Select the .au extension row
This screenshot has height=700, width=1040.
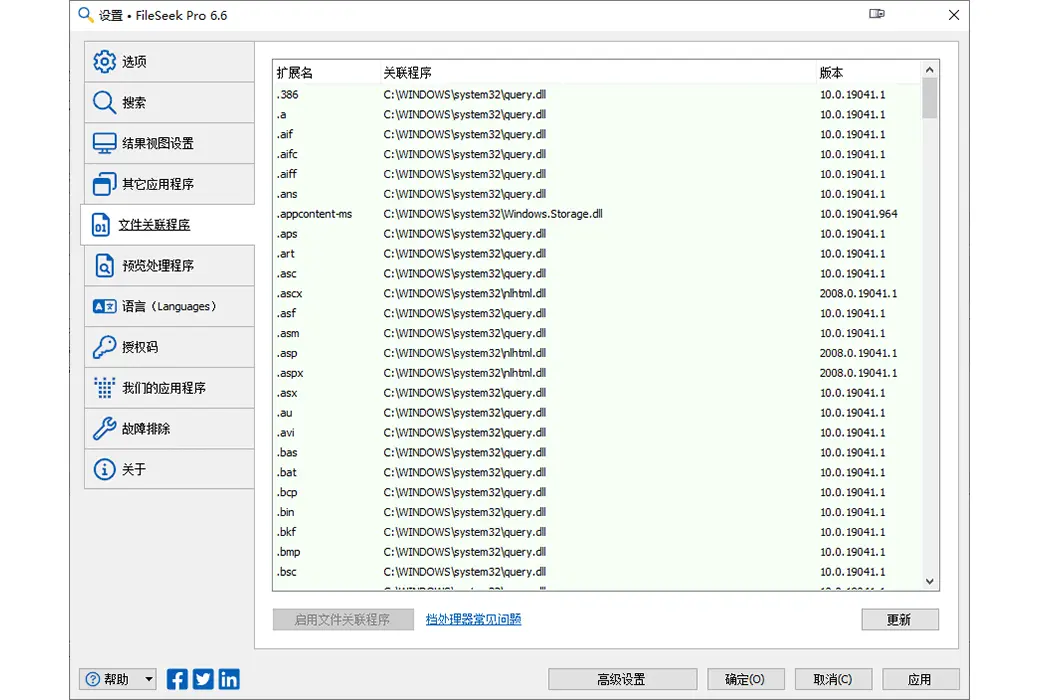(597, 413)
